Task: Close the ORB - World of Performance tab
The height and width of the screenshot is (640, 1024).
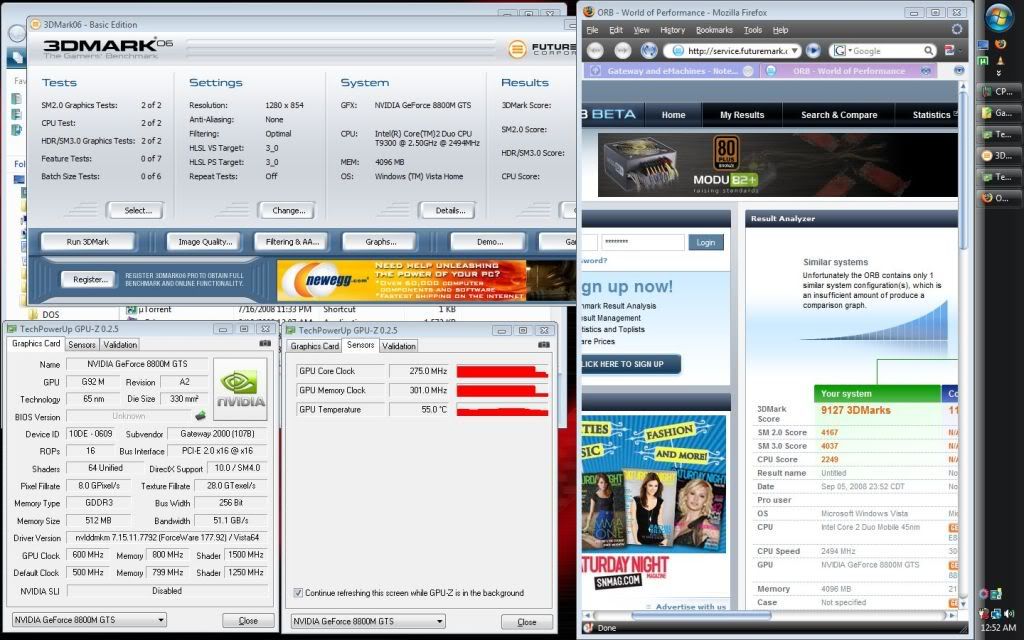Action: pos(925,71)
